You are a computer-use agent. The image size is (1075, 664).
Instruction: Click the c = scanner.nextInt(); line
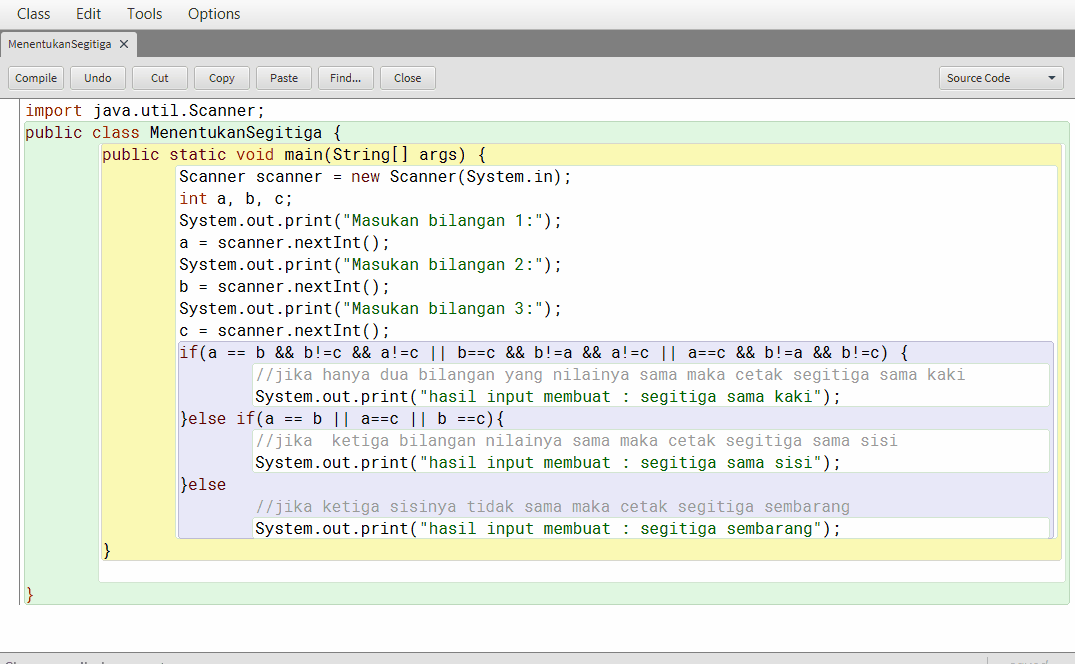click(x=285, y=330)
